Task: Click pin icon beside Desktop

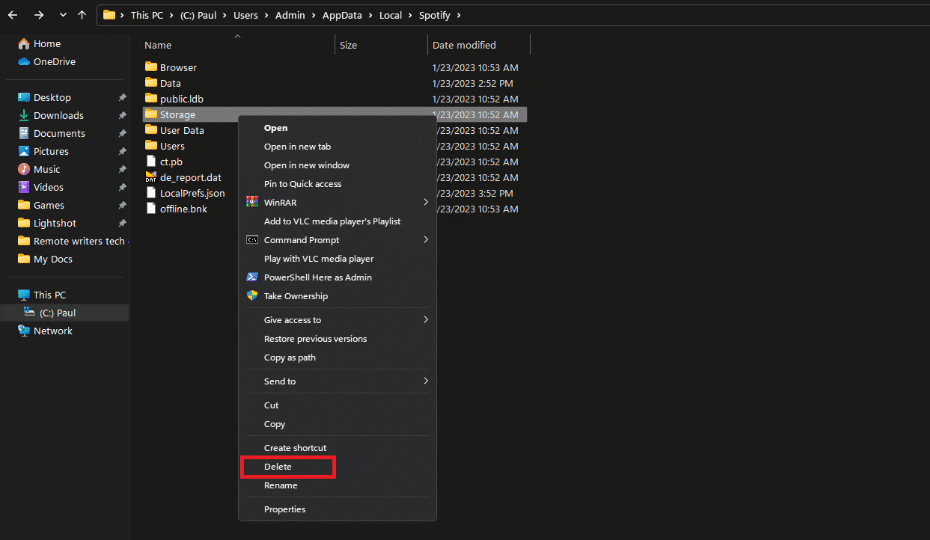Action: click(122, 98)
